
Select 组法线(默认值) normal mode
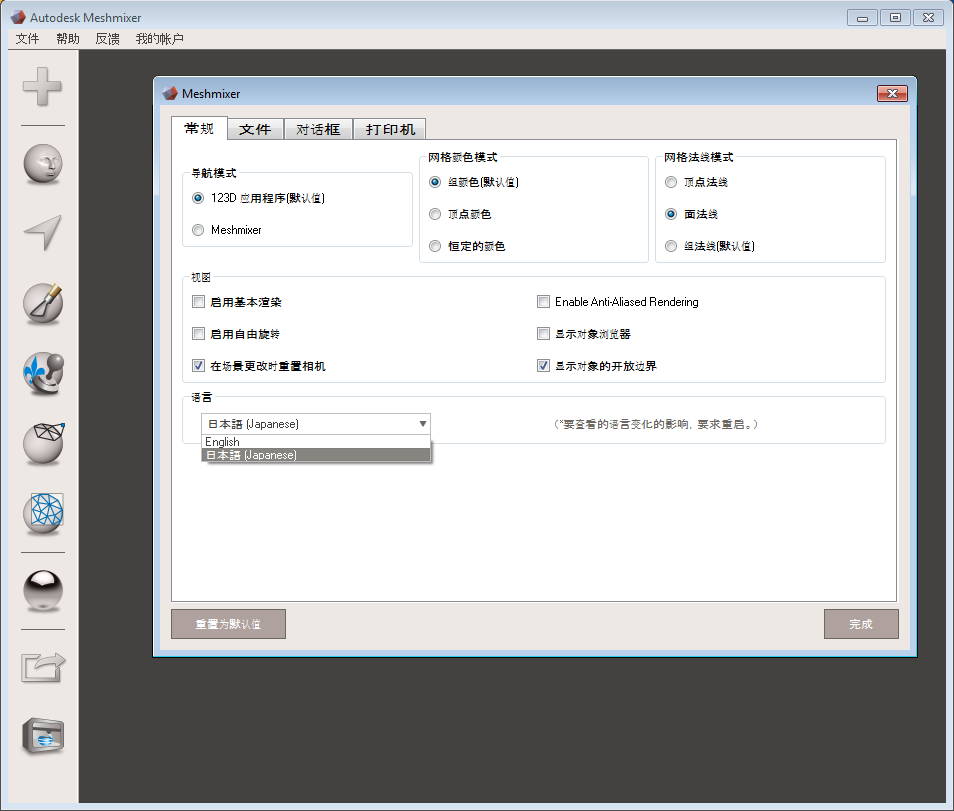pos(670,246)
